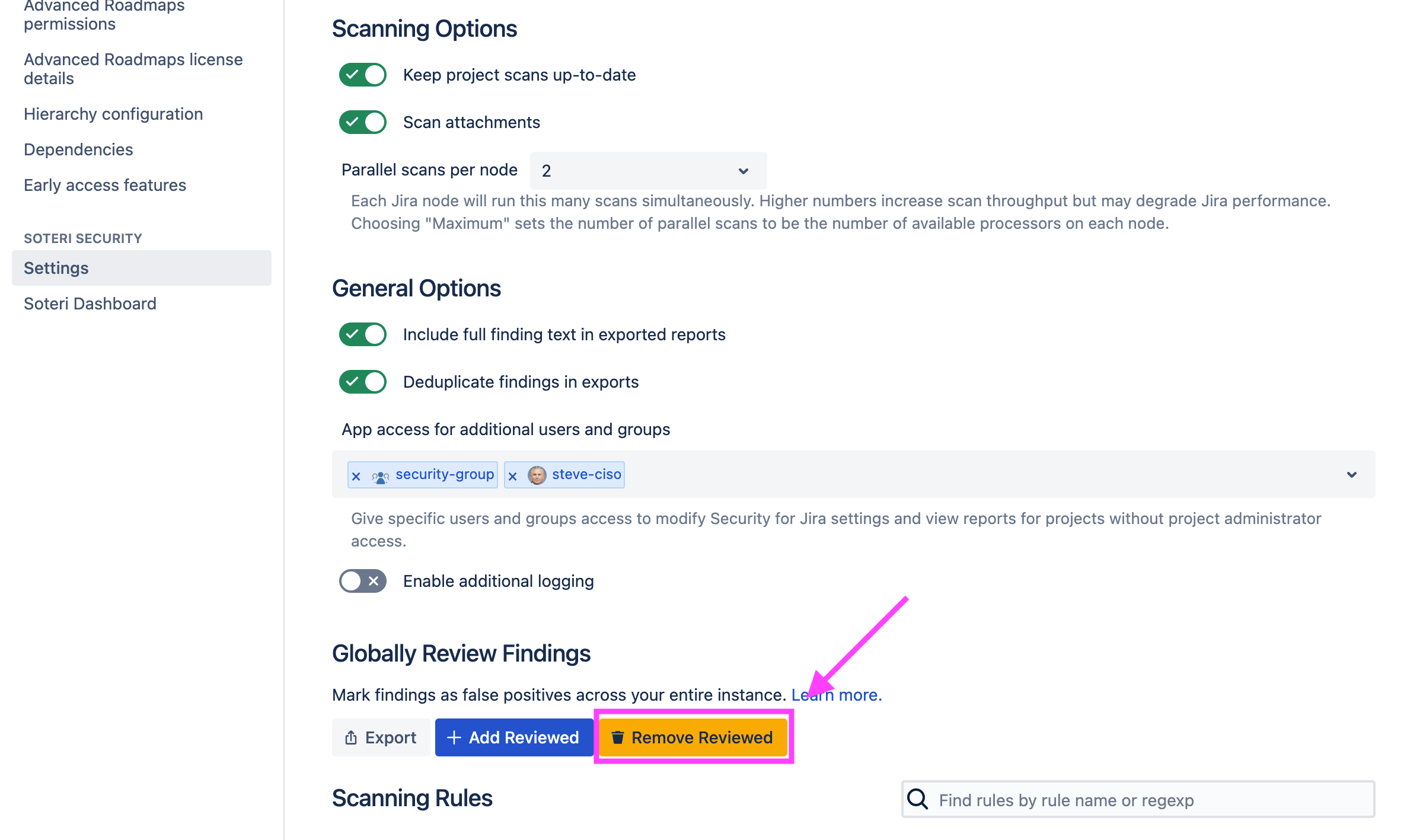1423x840 pixels.
Task: Remove the security-group tag via its x icon
Action: tap(356, 475)
